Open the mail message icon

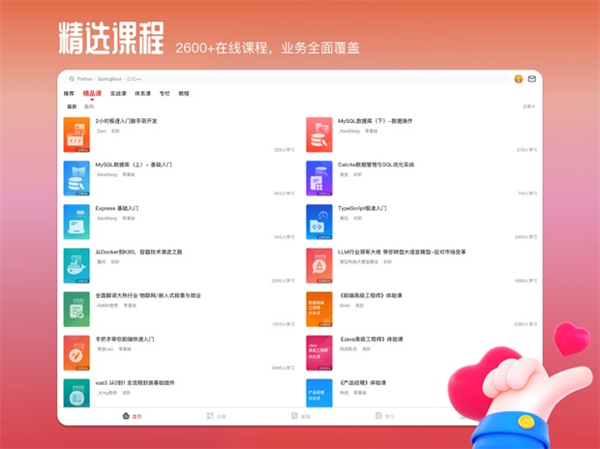[x=532, y=79]
